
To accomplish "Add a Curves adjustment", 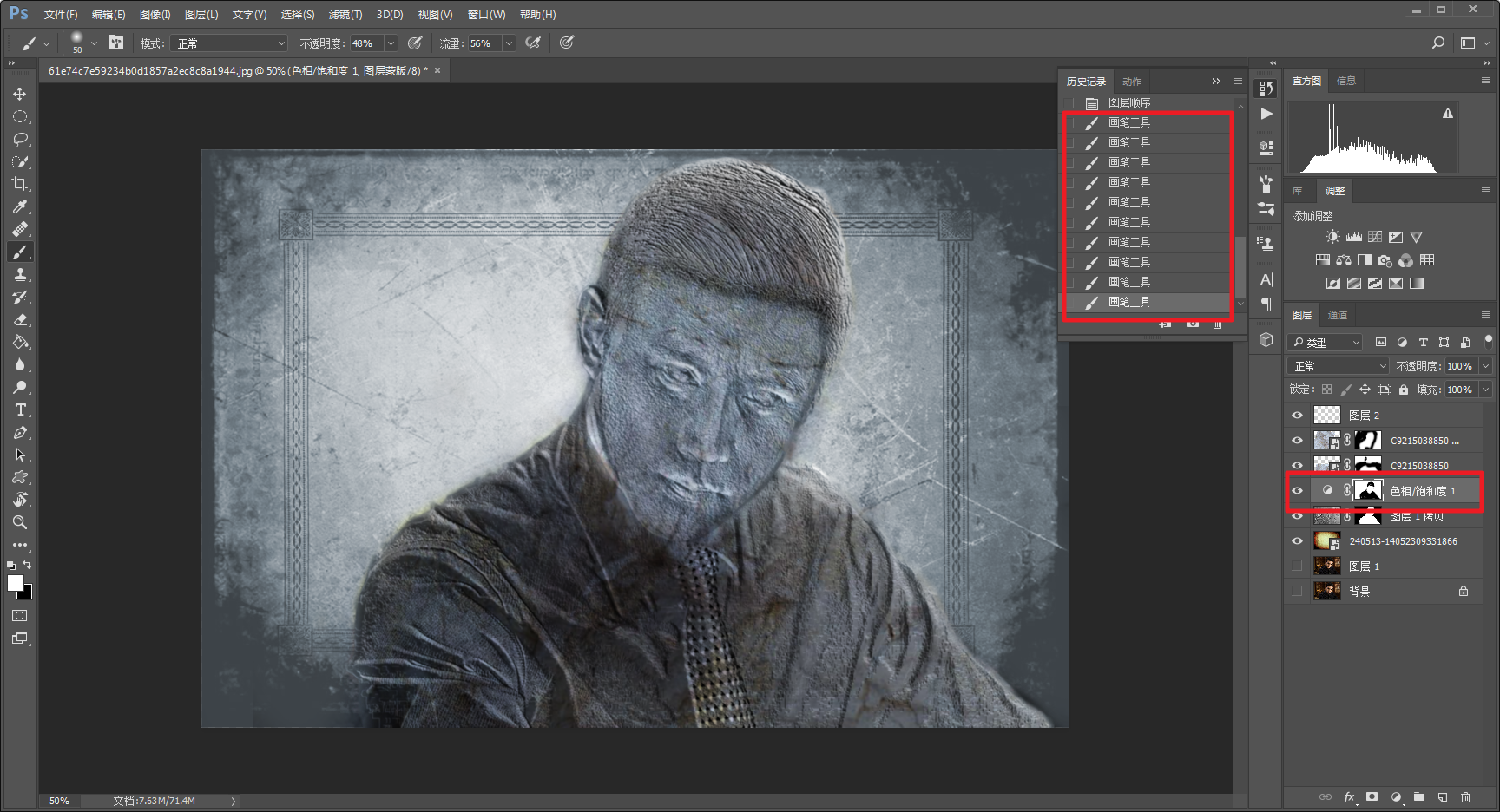I will 1375,237.
